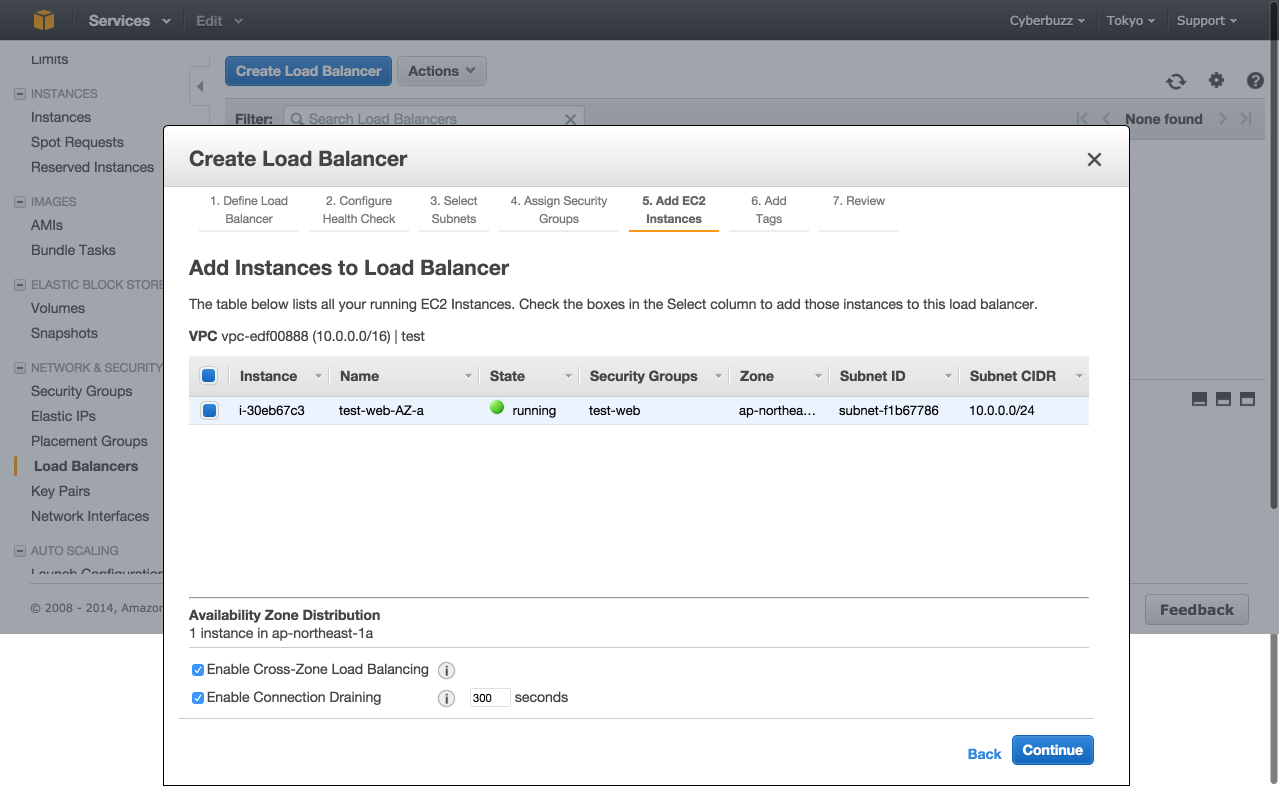Click the refresh icon in the toolbar
Viewport: 1279px width, 786px height.
click(x=1176, y=82)
